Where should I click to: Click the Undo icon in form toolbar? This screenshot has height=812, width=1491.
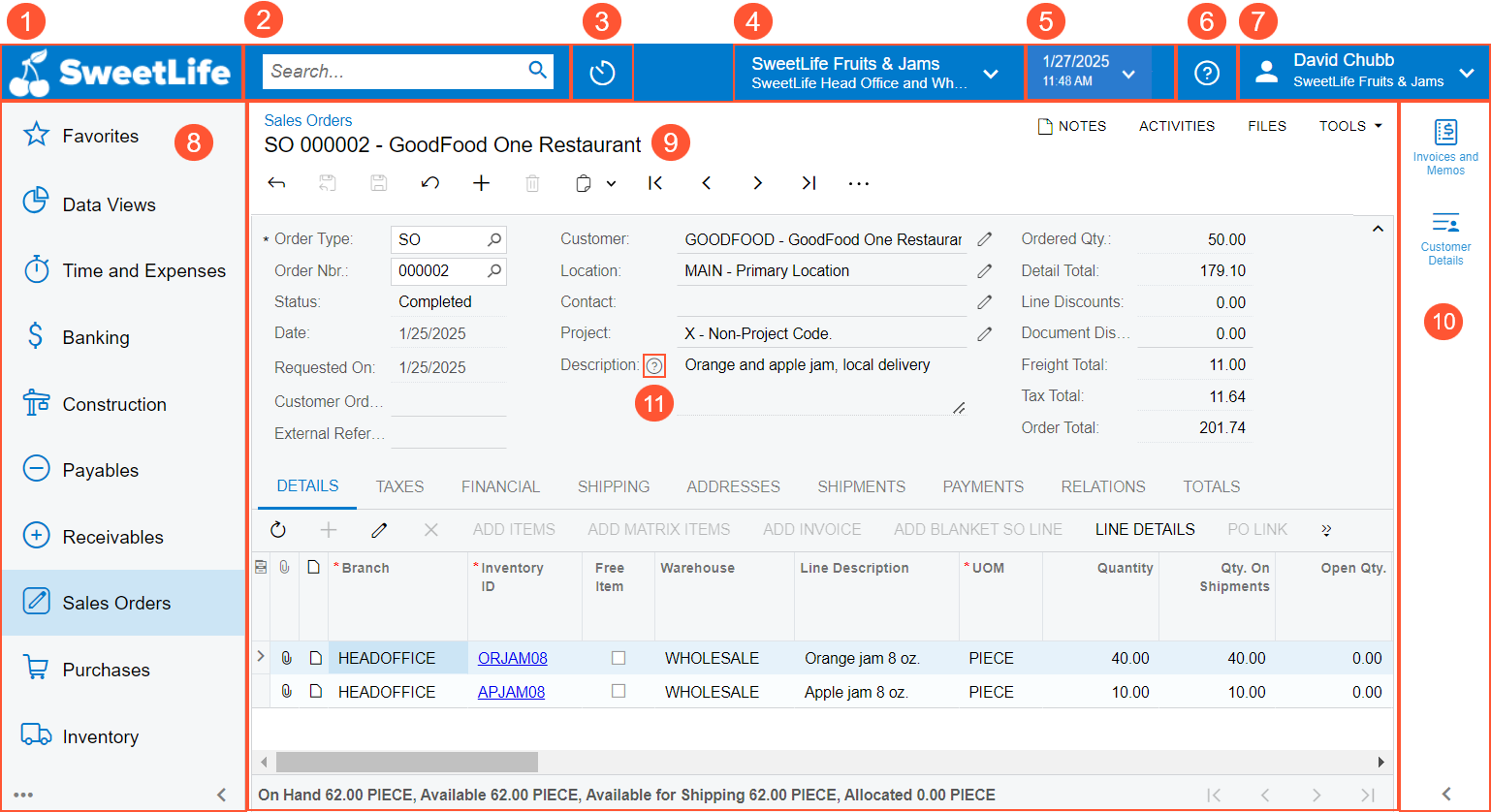click(430, 183)
